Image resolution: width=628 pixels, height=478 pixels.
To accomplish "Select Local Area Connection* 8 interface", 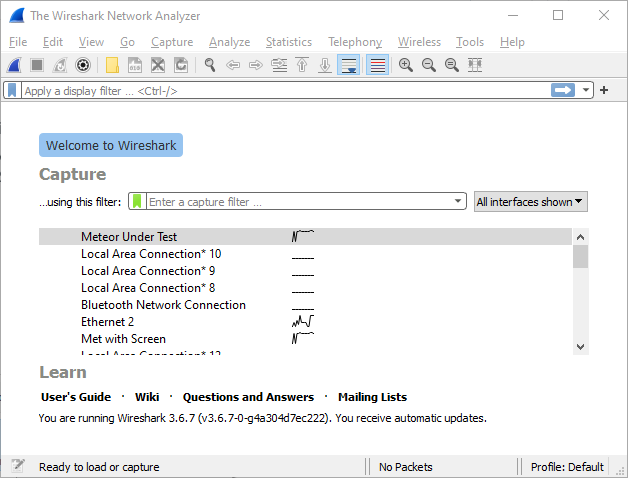I will tap(305, 288).
